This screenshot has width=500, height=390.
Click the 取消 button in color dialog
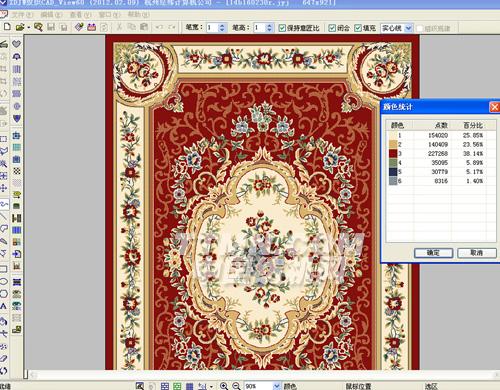477,253
